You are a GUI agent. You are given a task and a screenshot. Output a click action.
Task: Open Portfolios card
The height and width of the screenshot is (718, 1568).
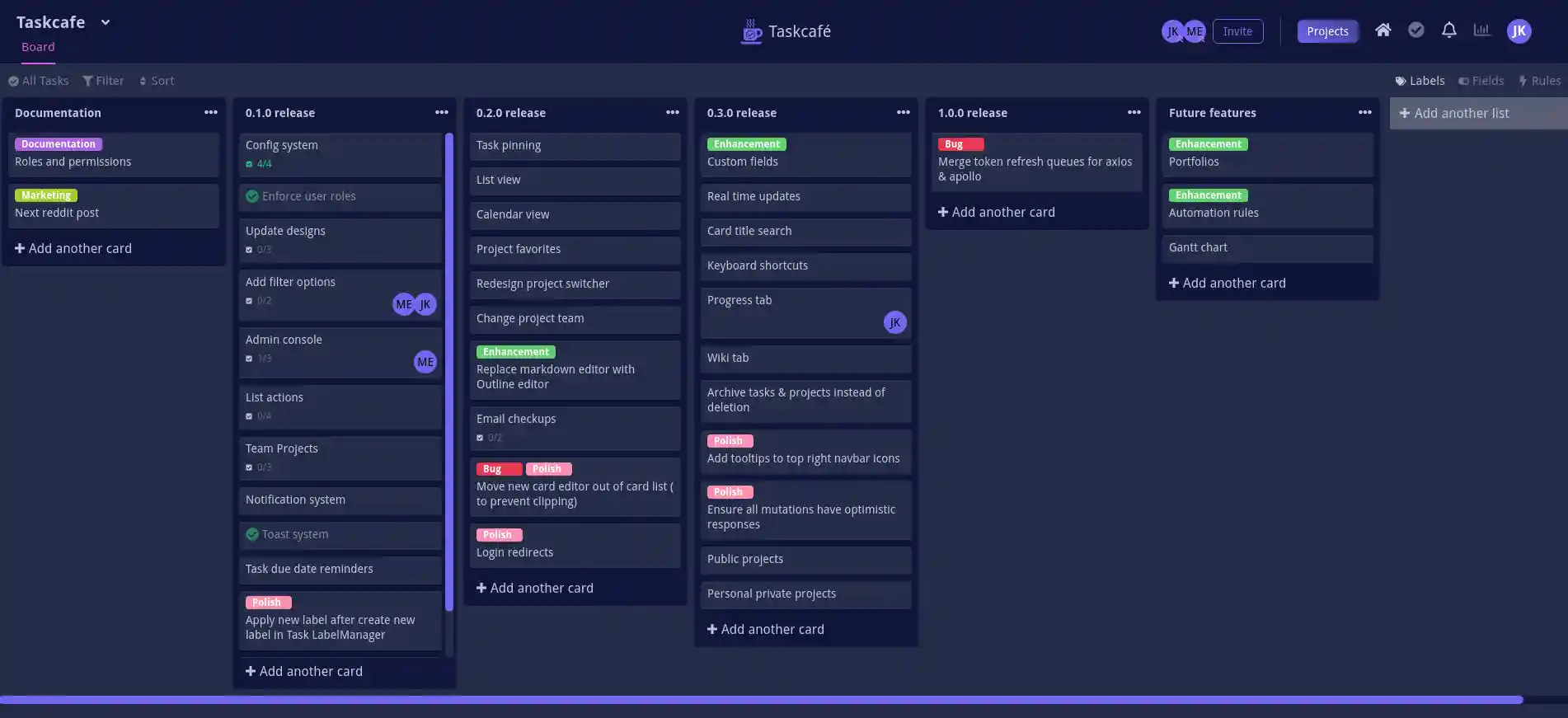point(1268,154)
